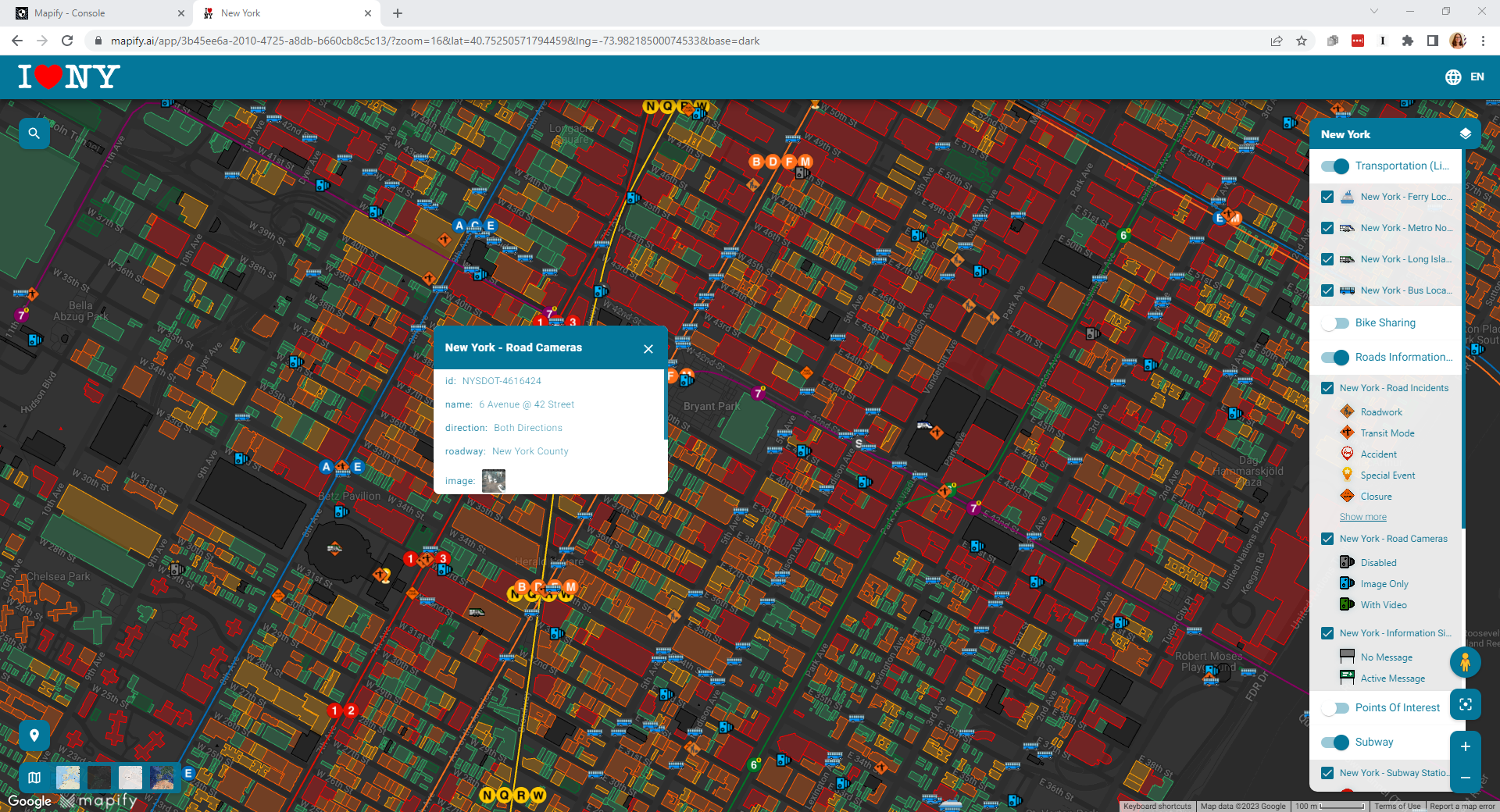Open the camera image thumbnail in popup
This screenshot has height=812, width=1500.
(494, 480)
